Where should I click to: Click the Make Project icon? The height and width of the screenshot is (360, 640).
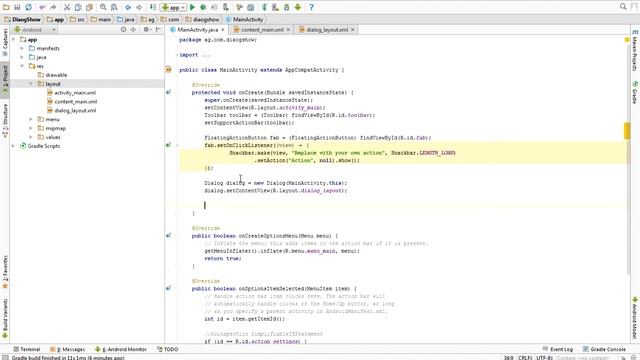(x=153, y=7)
